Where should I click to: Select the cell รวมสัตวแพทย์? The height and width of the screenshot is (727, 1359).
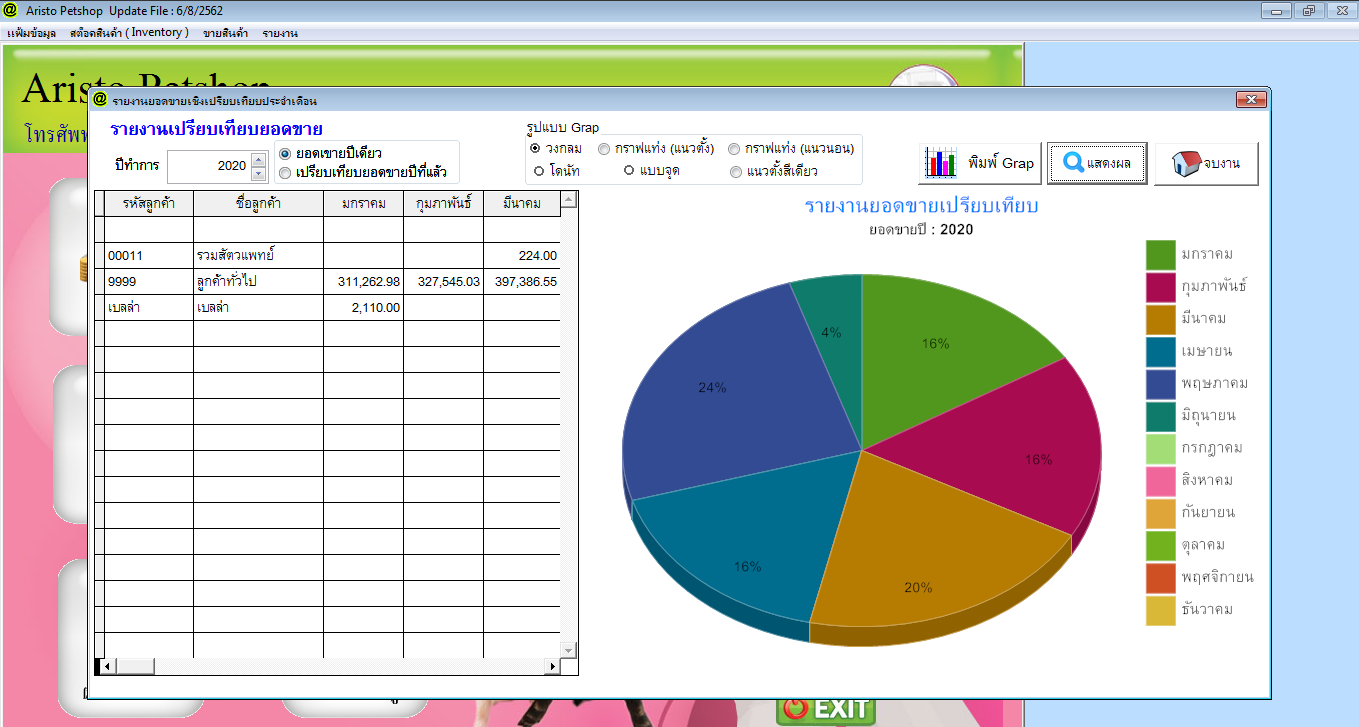[258, 256]
